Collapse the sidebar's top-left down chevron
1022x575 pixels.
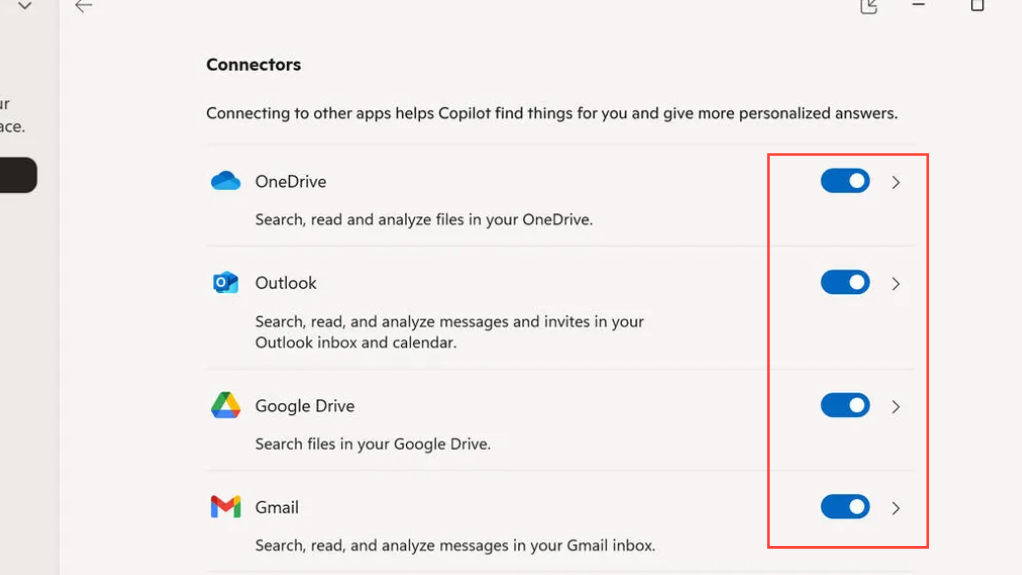pos(25,6)
